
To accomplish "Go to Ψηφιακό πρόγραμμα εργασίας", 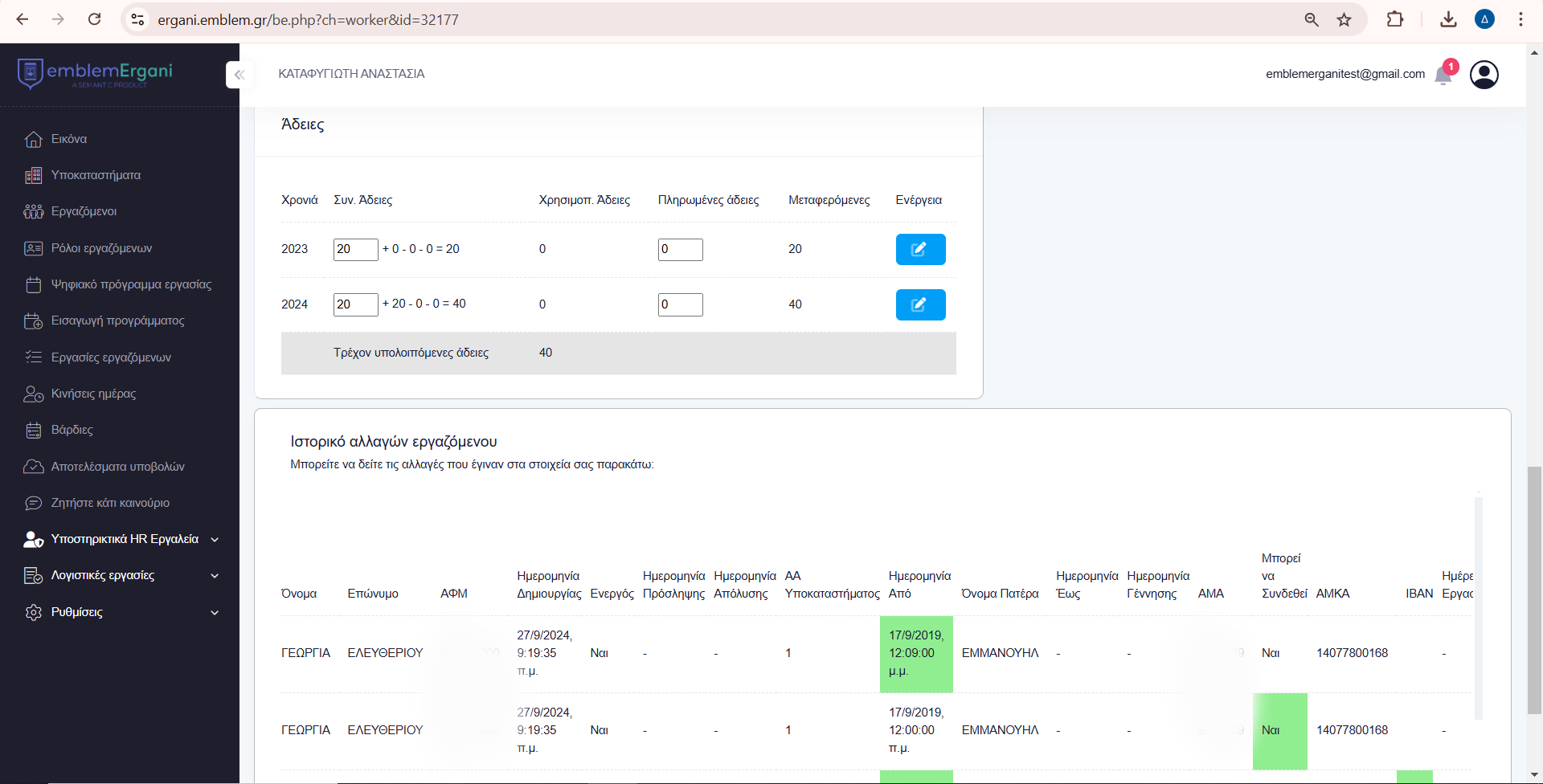I will pos(131,284).
